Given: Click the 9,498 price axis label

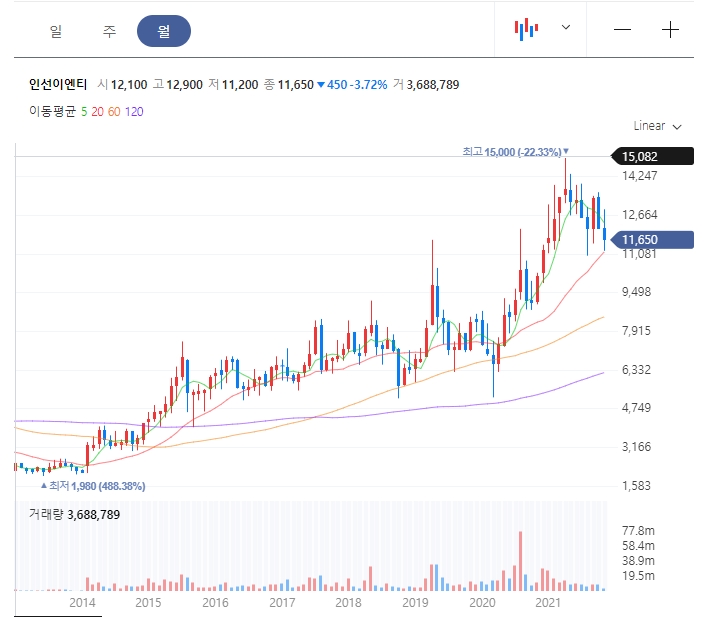Looking at the screenshot, I should tap(636, 292).
